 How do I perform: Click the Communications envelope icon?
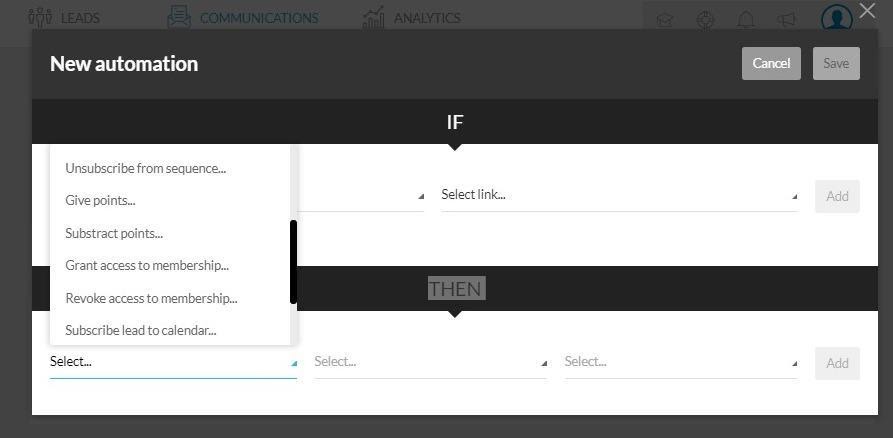[179, 17]
